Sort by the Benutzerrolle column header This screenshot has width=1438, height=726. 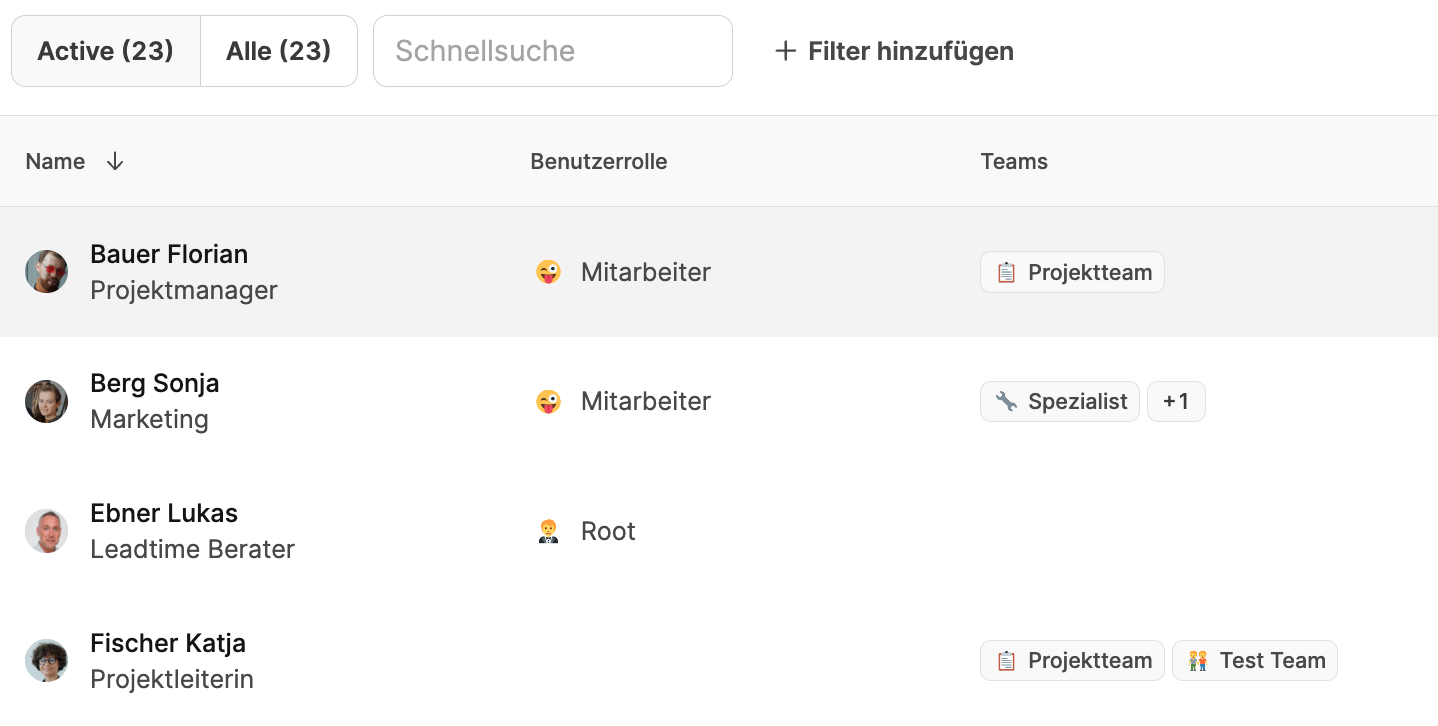(598, 162)
